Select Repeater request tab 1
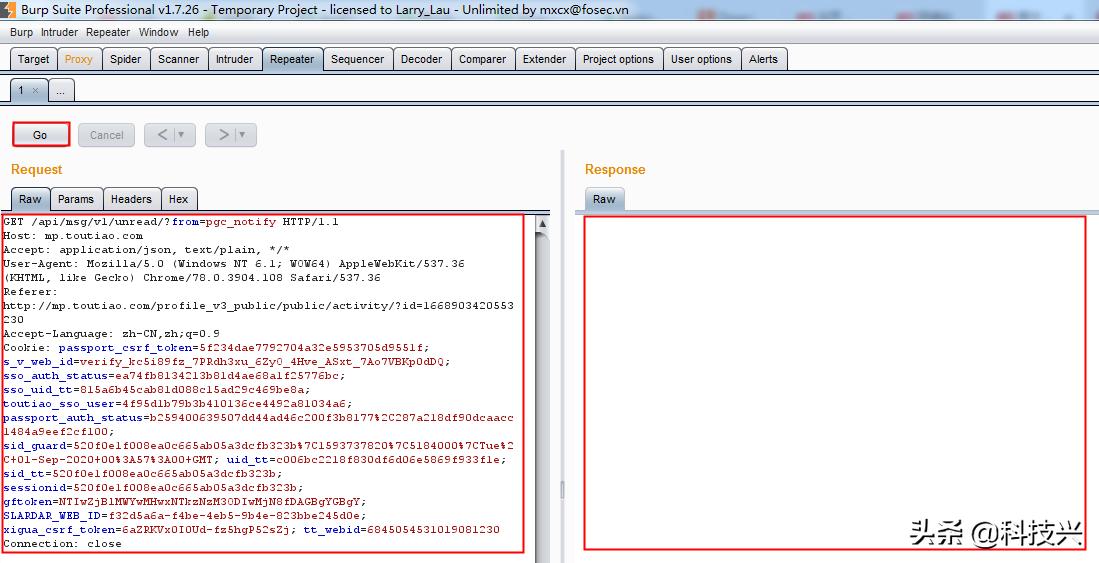Viewport: 1099px width, 563px height. (x=21, y=90)
